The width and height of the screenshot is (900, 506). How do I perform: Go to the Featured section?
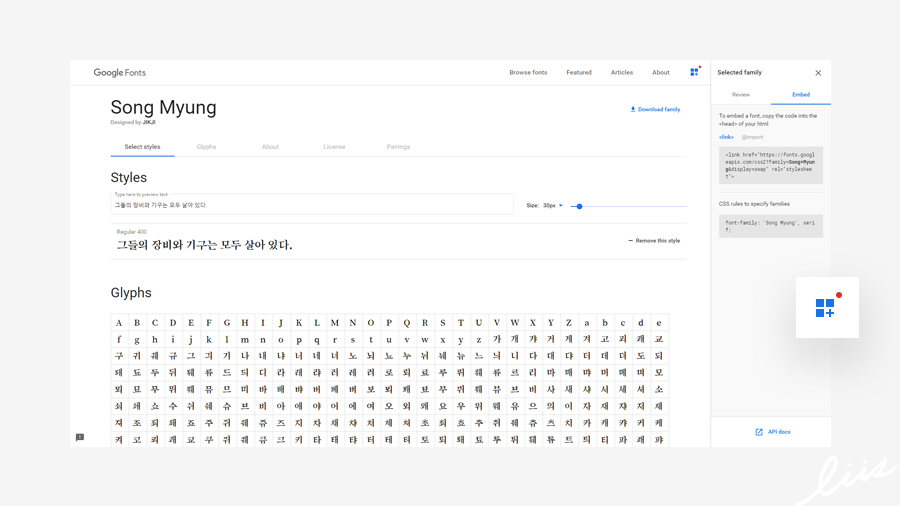[579, 73]
